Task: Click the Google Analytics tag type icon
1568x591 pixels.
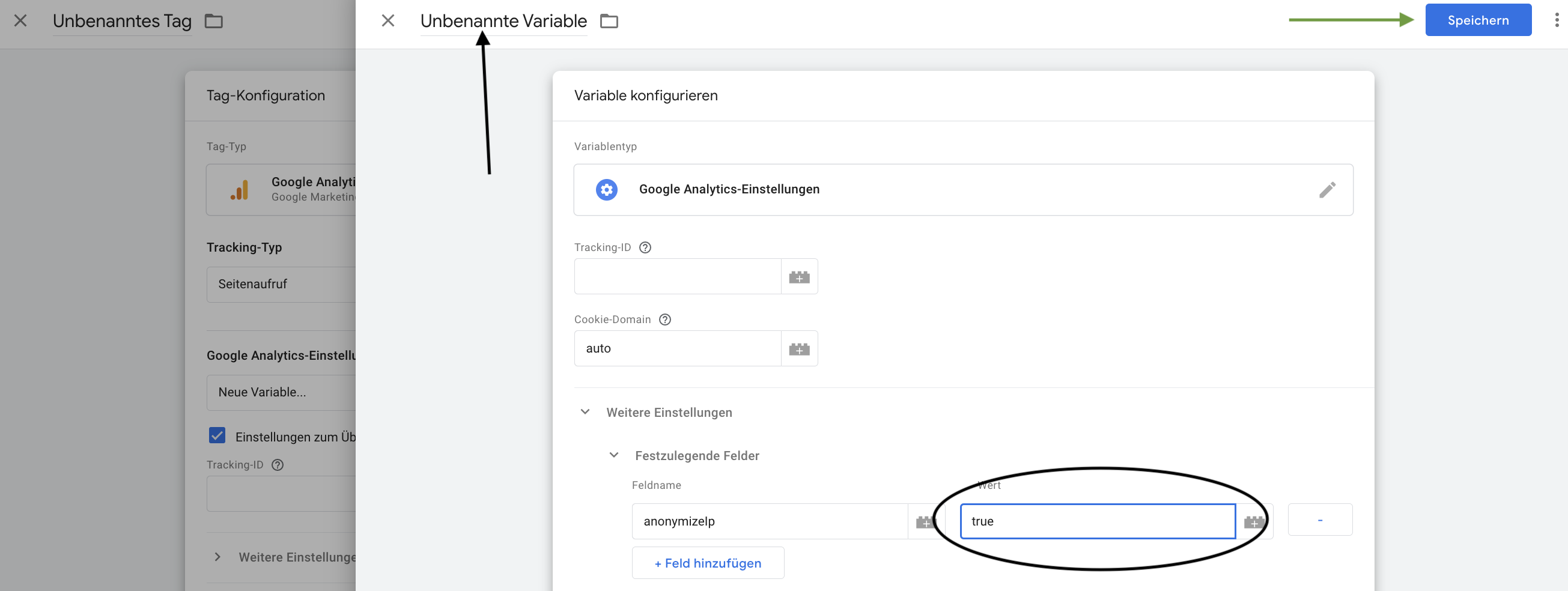Action: click(240, 190)
